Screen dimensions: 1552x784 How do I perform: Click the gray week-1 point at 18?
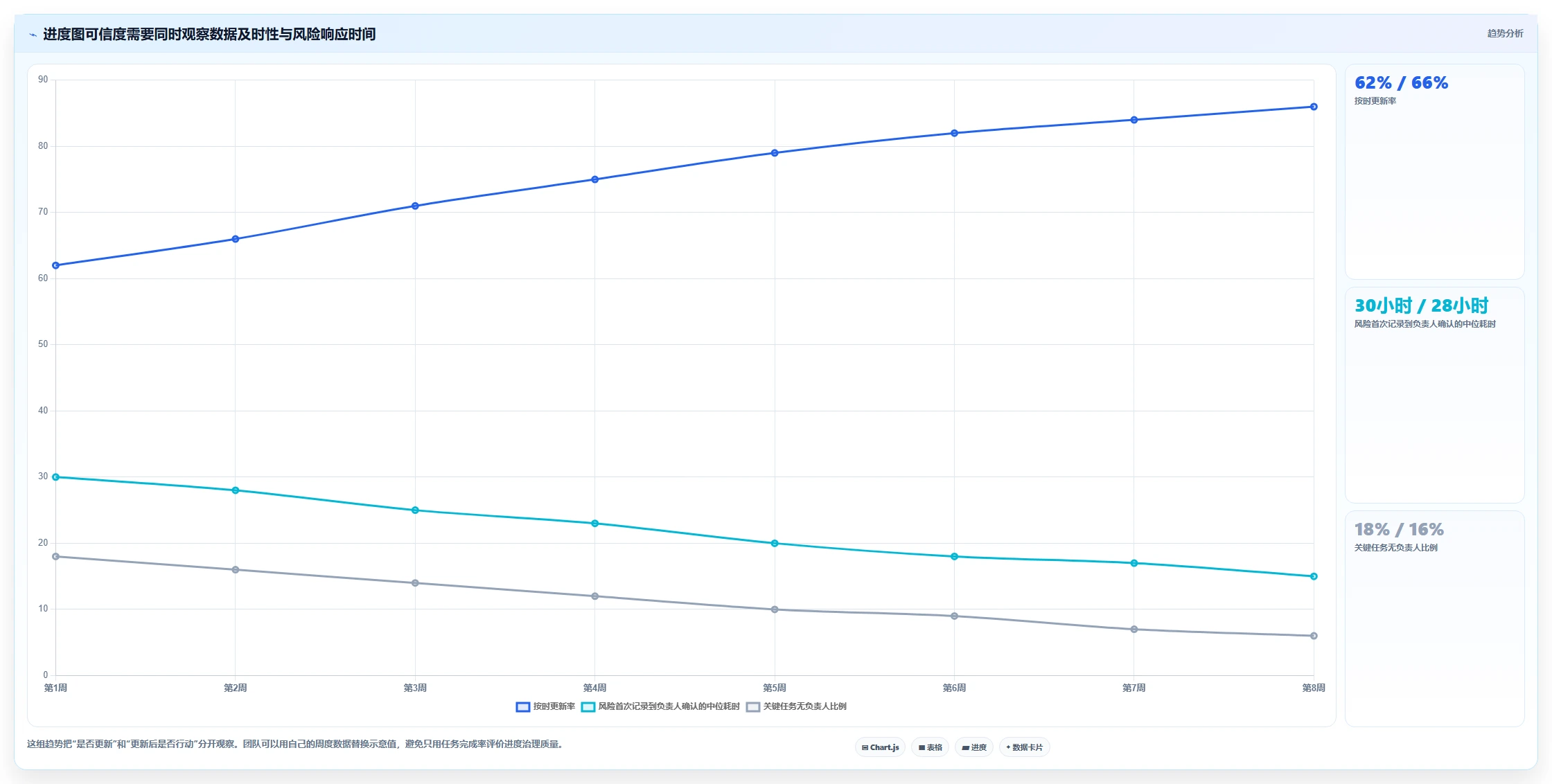[55, 556]
